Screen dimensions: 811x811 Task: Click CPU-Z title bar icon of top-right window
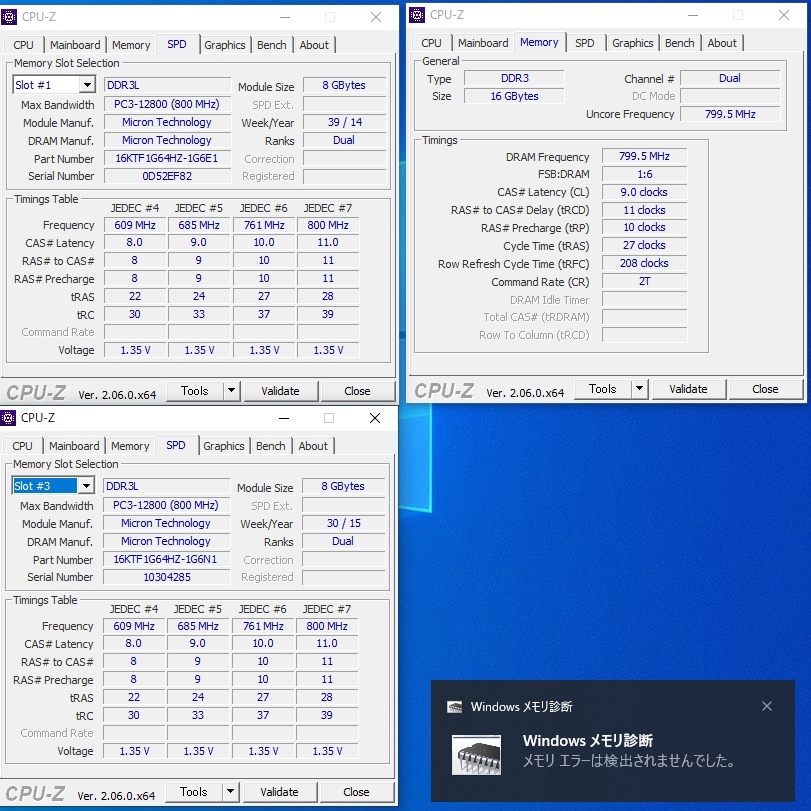(417, 15)
